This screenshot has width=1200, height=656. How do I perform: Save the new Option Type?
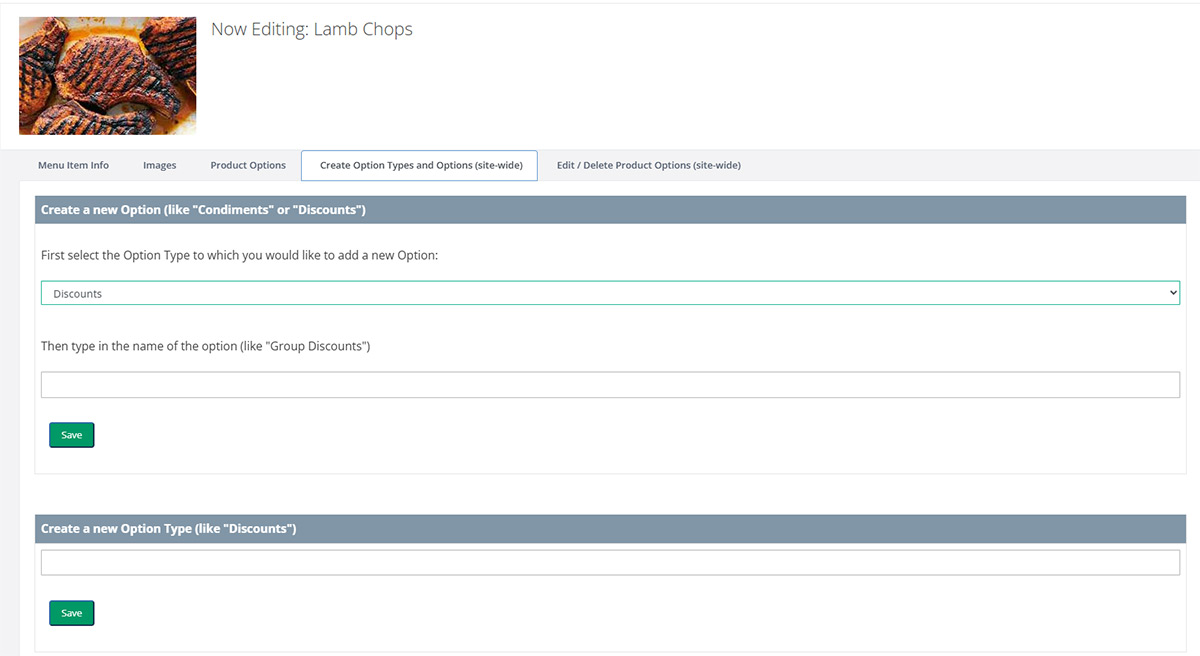72,613
